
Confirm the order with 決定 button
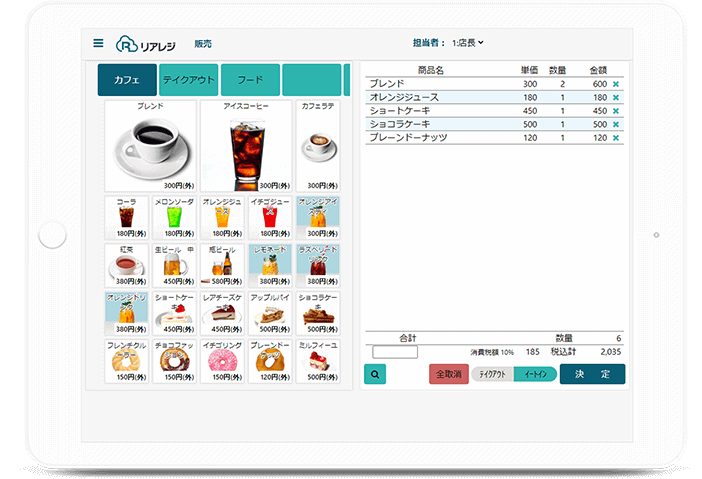(592, 374)
